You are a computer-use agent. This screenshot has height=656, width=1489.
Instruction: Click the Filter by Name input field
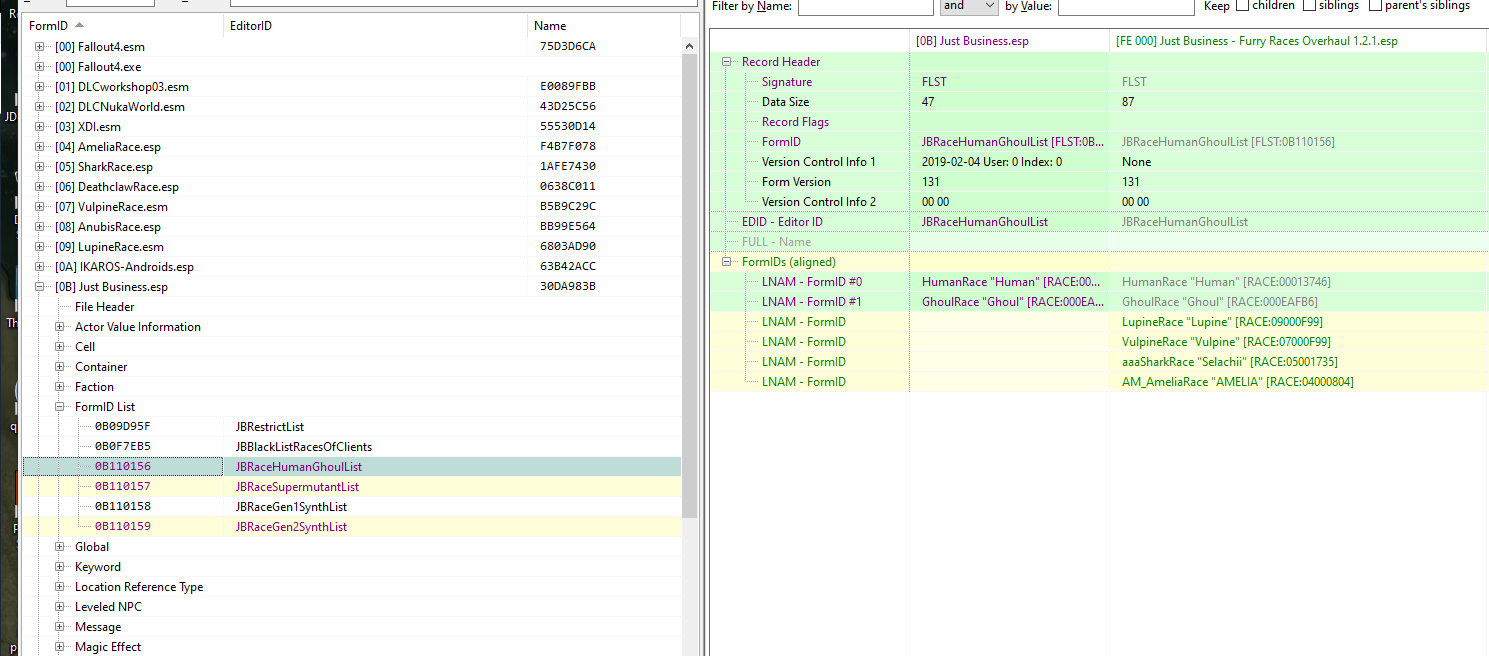pyautogui.click(x=865, y=6)
